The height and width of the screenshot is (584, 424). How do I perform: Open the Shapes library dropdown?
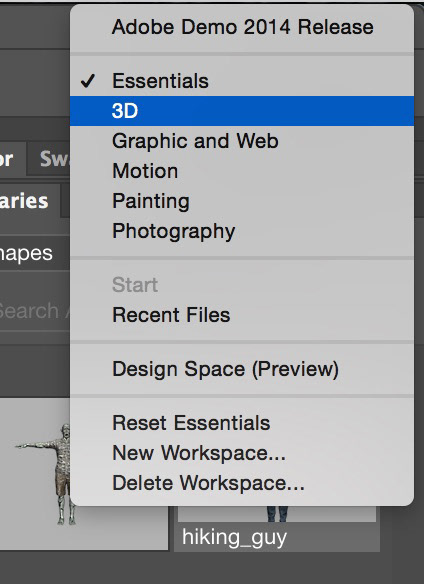[x=35, y=253]
